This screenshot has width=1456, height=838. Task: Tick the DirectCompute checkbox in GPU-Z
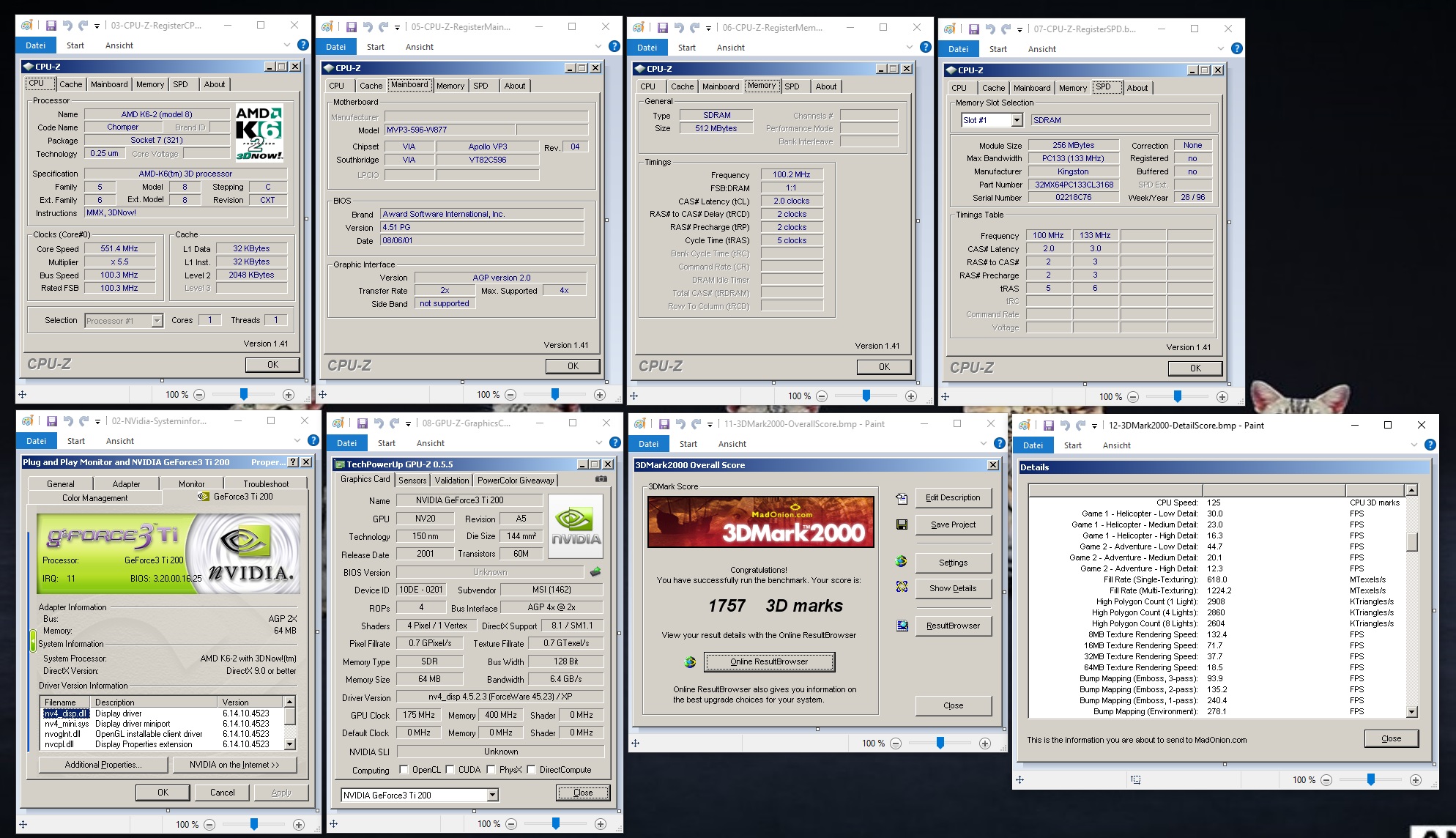point(531,770)
